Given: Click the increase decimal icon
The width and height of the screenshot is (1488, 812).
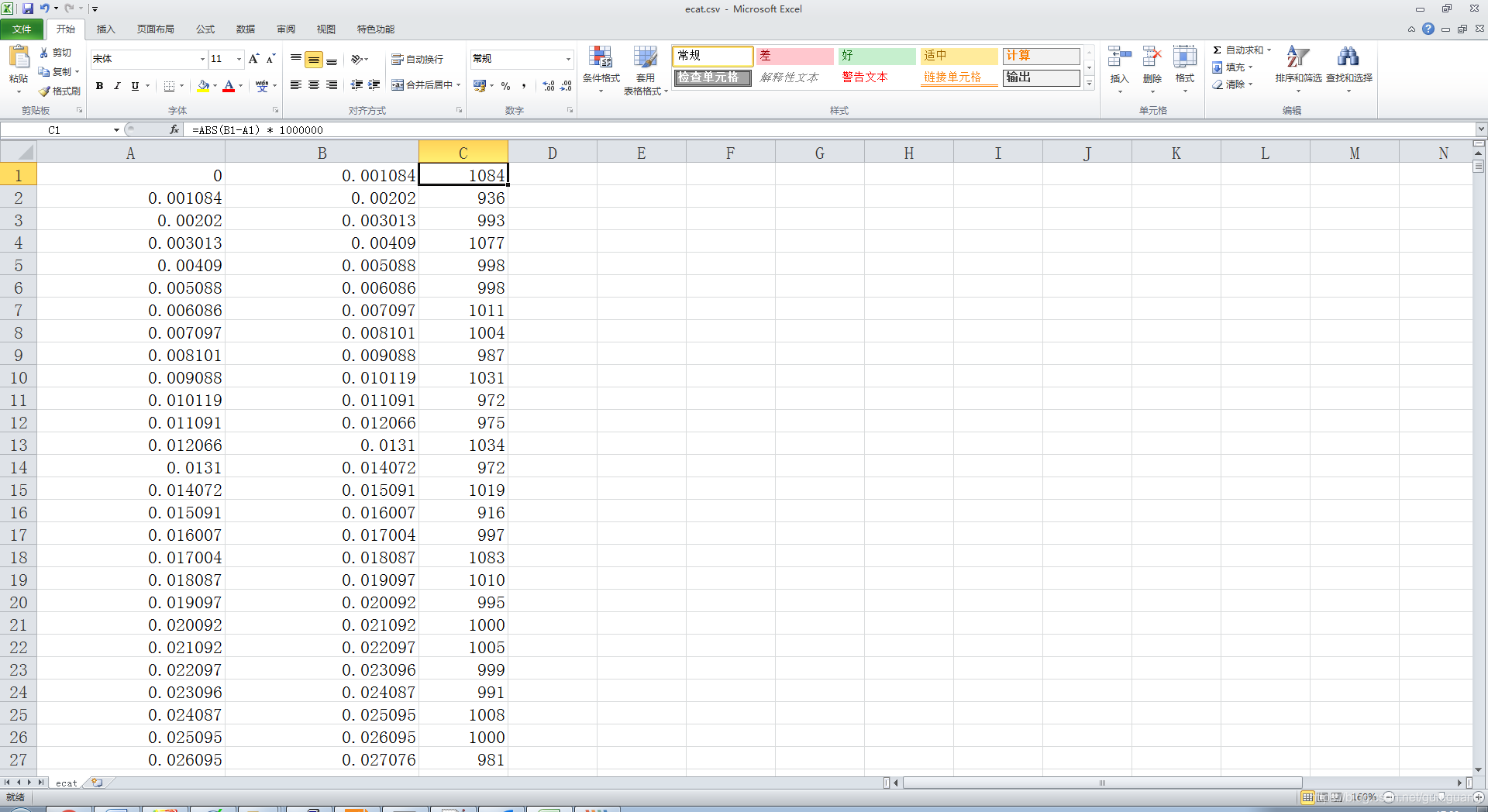Looking at the screenshot, I should point(549,86).
